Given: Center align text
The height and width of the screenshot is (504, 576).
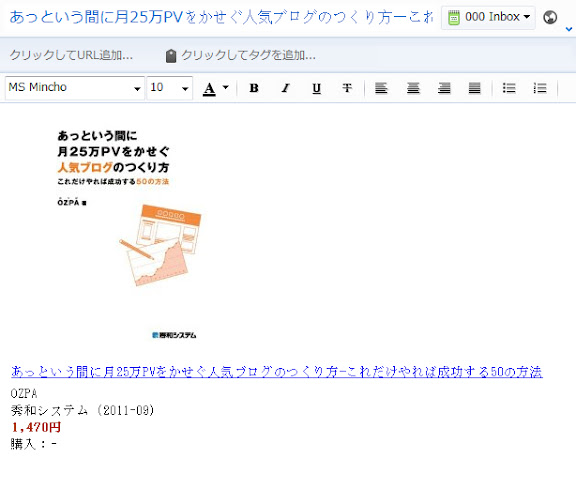Looking at the screenshot, I should click(413, 88).
